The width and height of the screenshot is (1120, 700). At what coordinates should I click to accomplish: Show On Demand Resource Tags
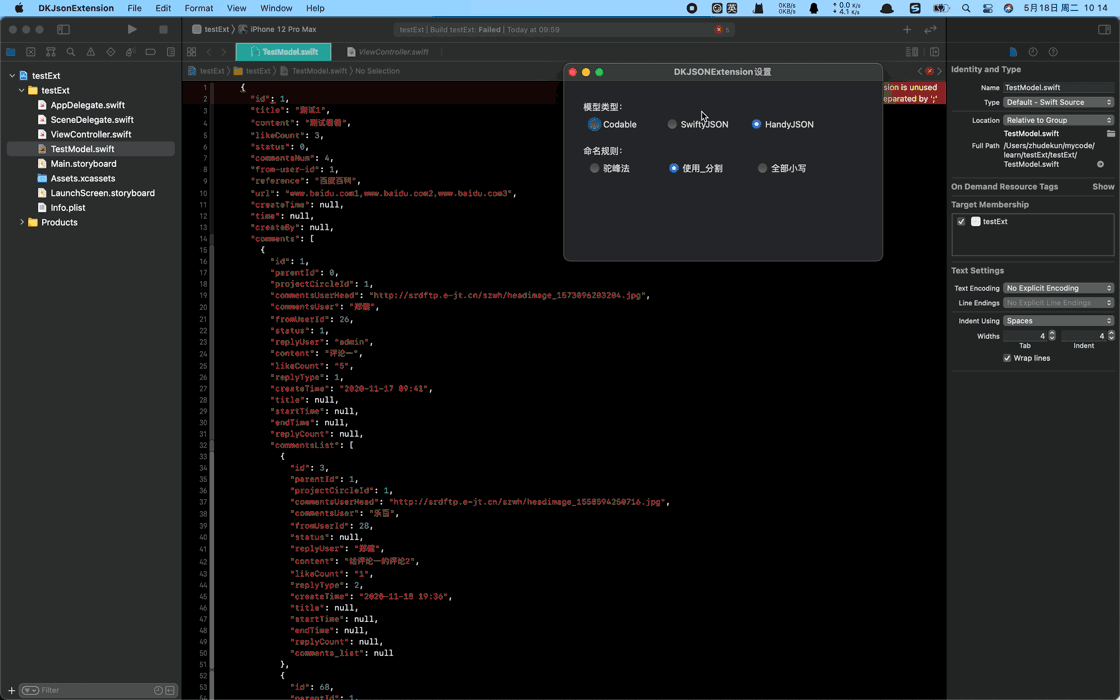coord(1103,186)
